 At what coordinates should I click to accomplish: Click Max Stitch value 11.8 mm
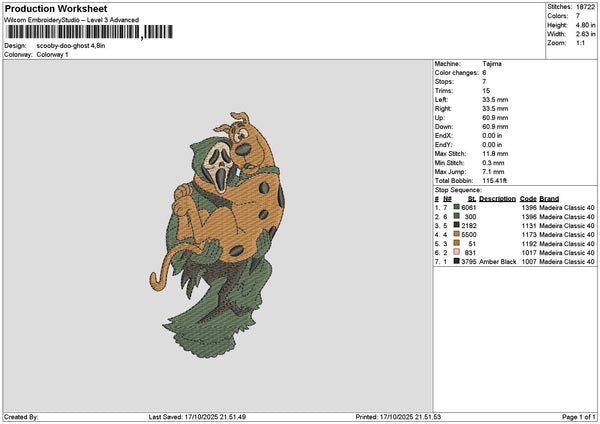pos(495,153)
